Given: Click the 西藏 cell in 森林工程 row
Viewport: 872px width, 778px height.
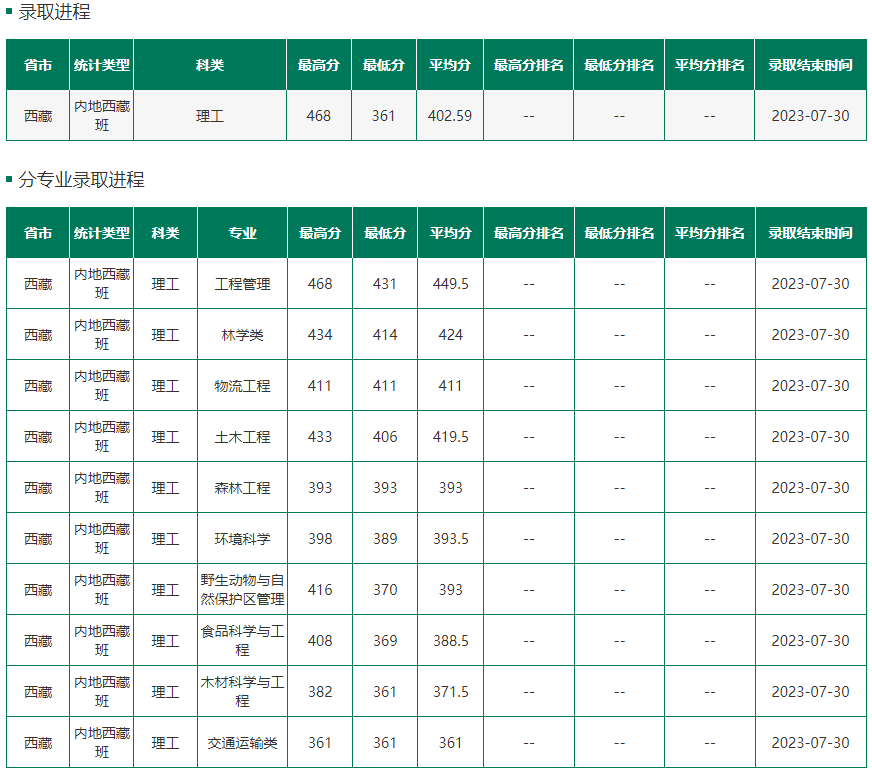Looking at the screenshot, I should (x=38, y=488).
